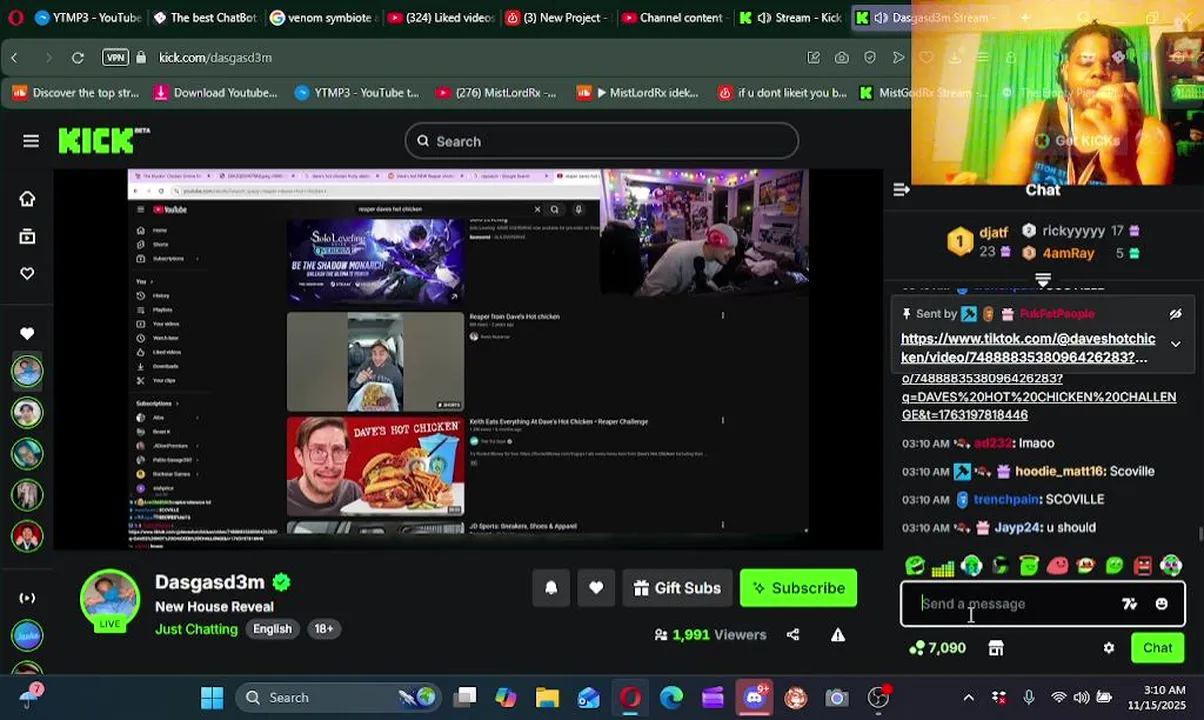The width and height of the screenshot is (1204, 720).
Task: Open the Just Chatting category link
Action: pyautogui.click(x=196, y=629)
